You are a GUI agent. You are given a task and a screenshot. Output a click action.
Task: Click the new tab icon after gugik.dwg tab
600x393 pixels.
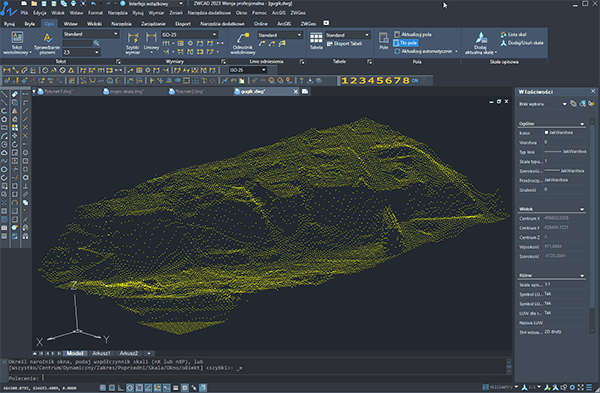coord(305,91)
